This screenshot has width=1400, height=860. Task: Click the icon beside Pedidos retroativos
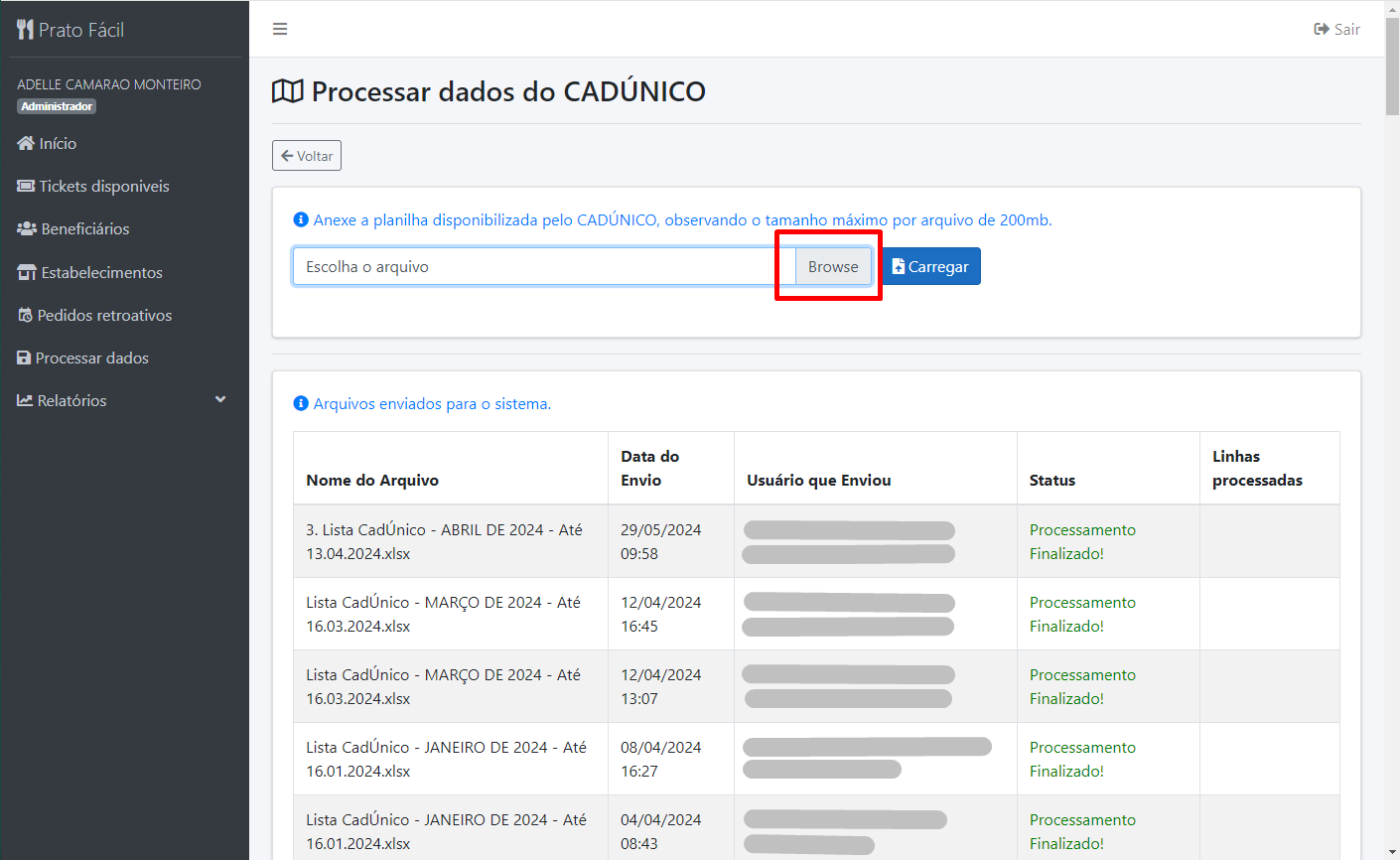26,316
